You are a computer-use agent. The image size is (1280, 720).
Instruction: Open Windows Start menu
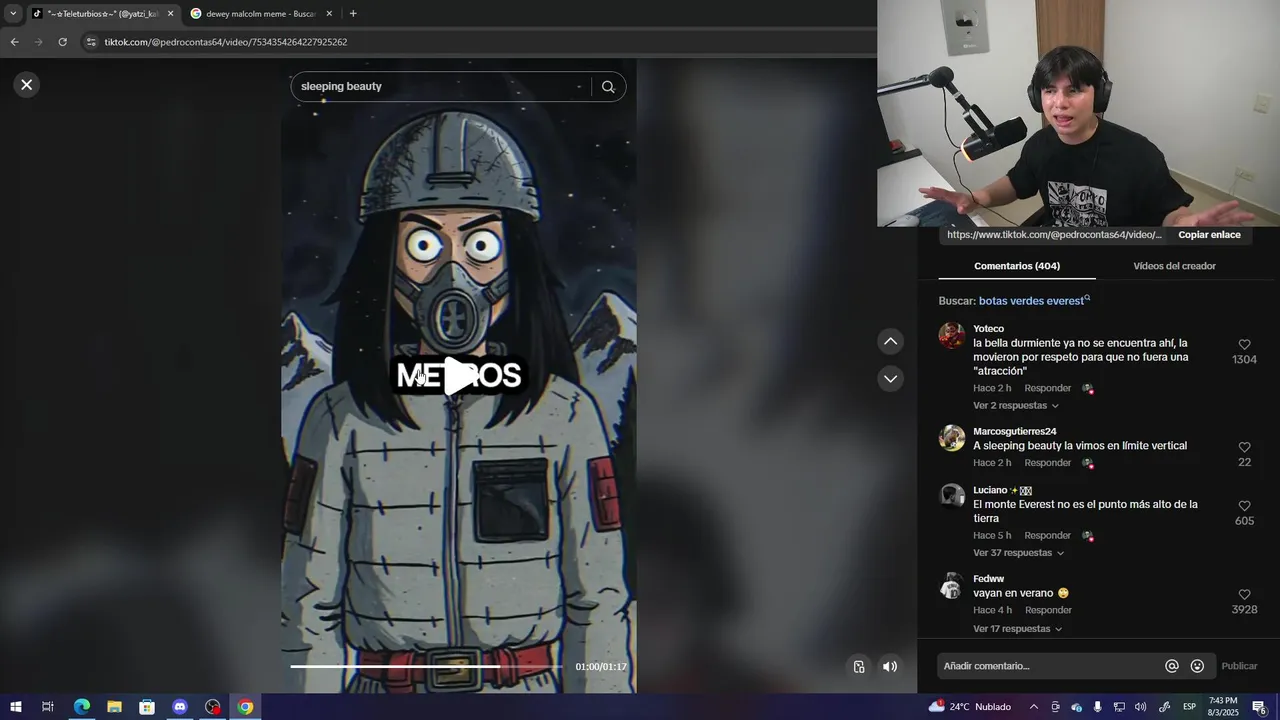point(15,707)
